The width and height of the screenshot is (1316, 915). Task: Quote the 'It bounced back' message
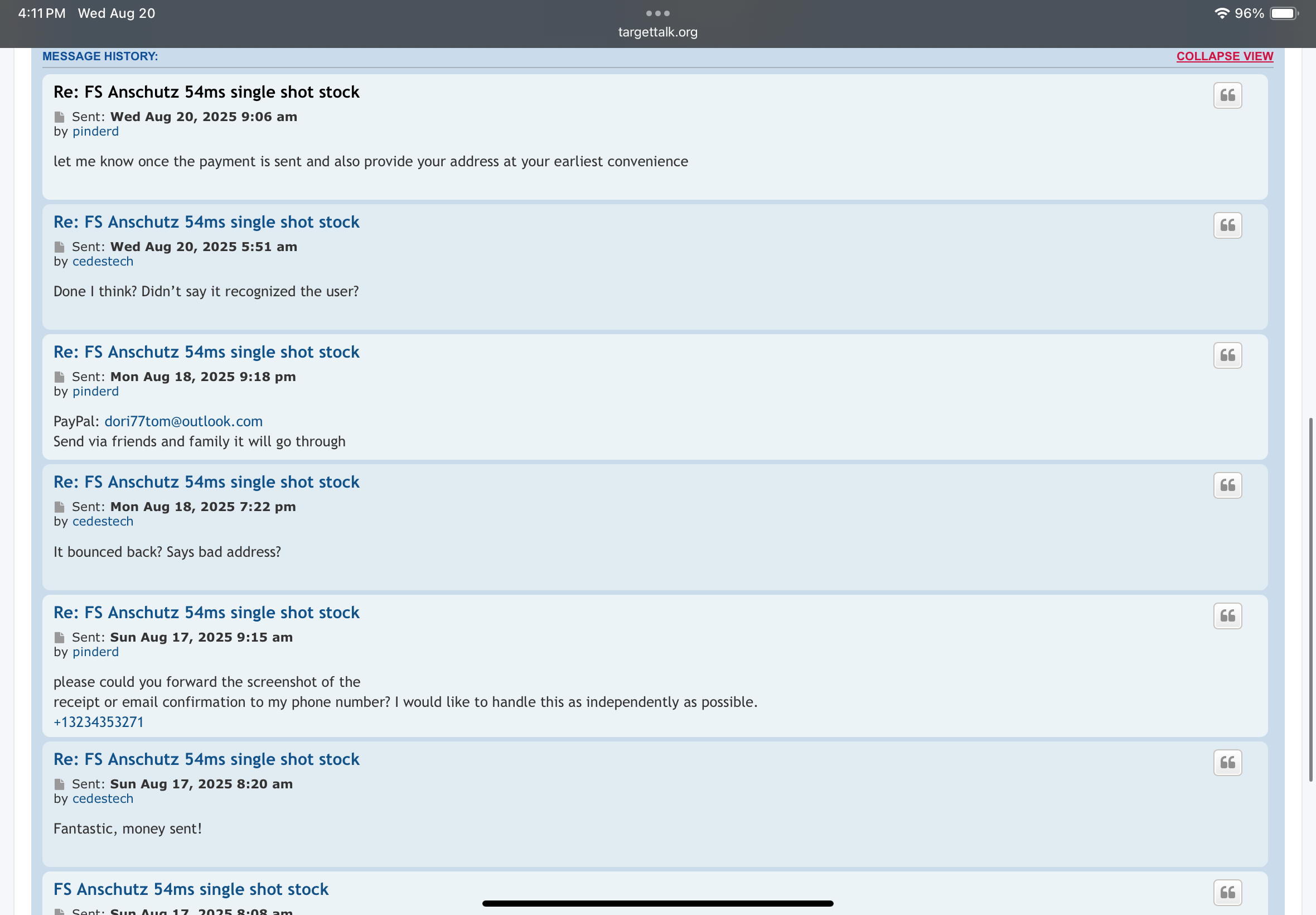click(1227, 485)
